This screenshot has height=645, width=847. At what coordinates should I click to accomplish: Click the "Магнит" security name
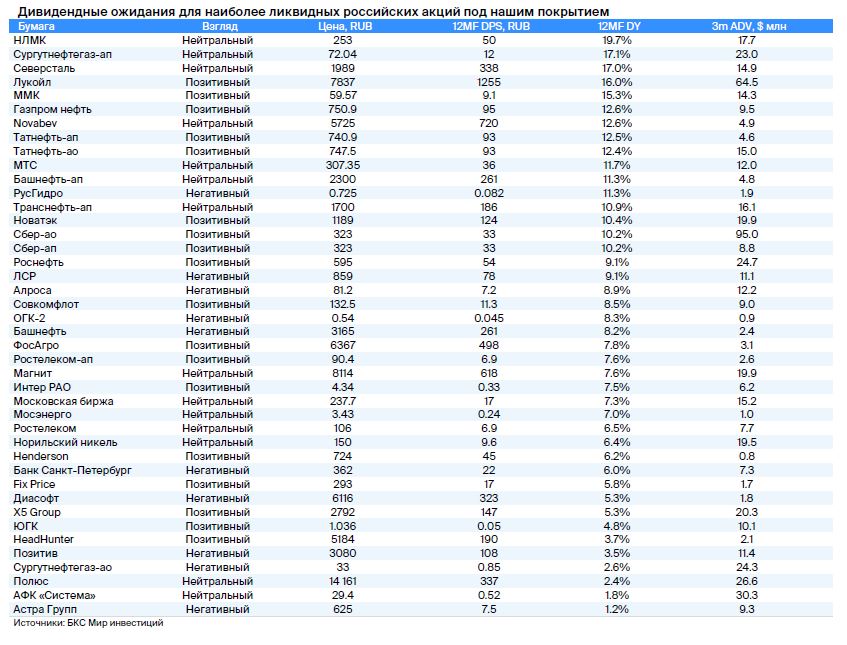tap(33, 374)
